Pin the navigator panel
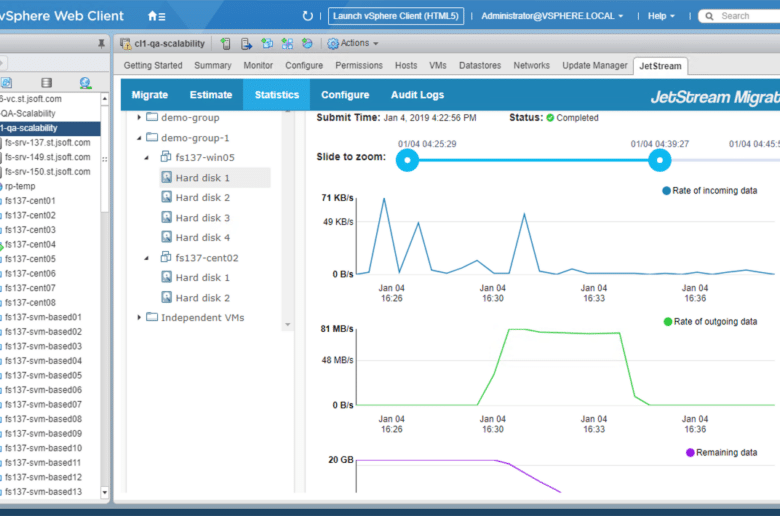Image resolution: width=780 pixels, height=516 pixels. point(101,44)
